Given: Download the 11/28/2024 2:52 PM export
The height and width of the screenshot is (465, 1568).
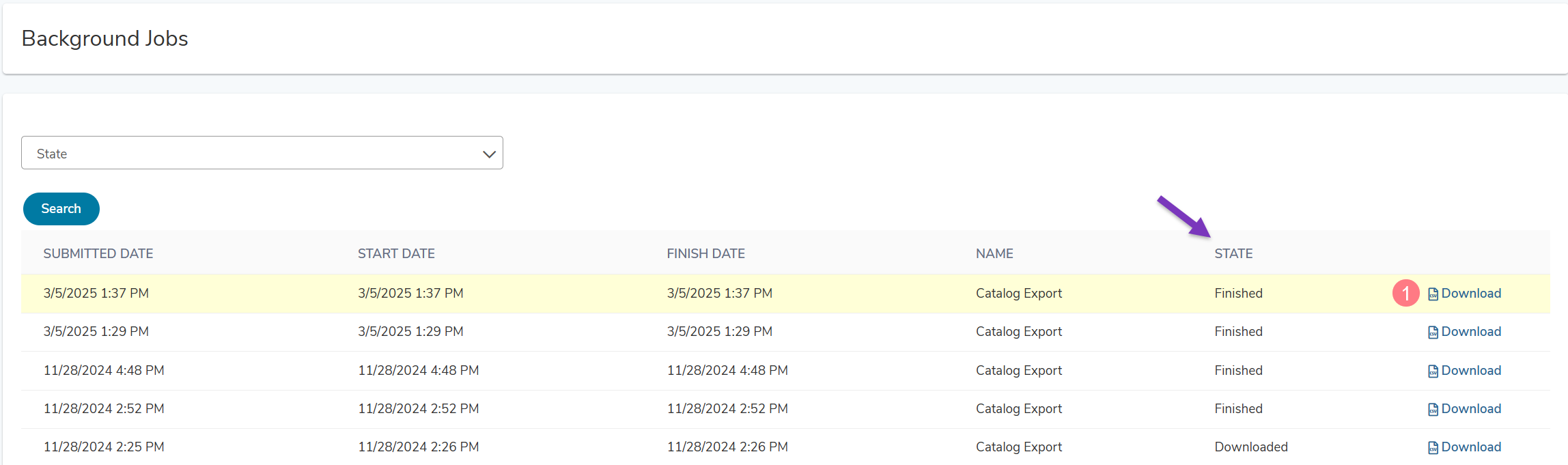Looking at the screenshot, I should point(1464,408).
